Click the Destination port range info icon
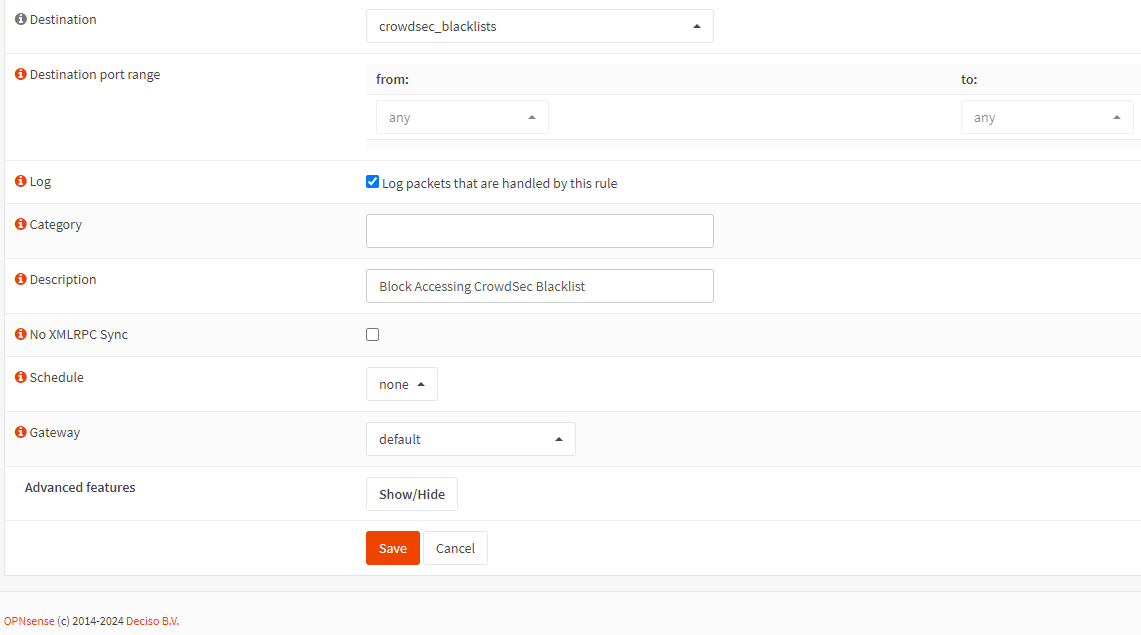 (x=18, y=74)
